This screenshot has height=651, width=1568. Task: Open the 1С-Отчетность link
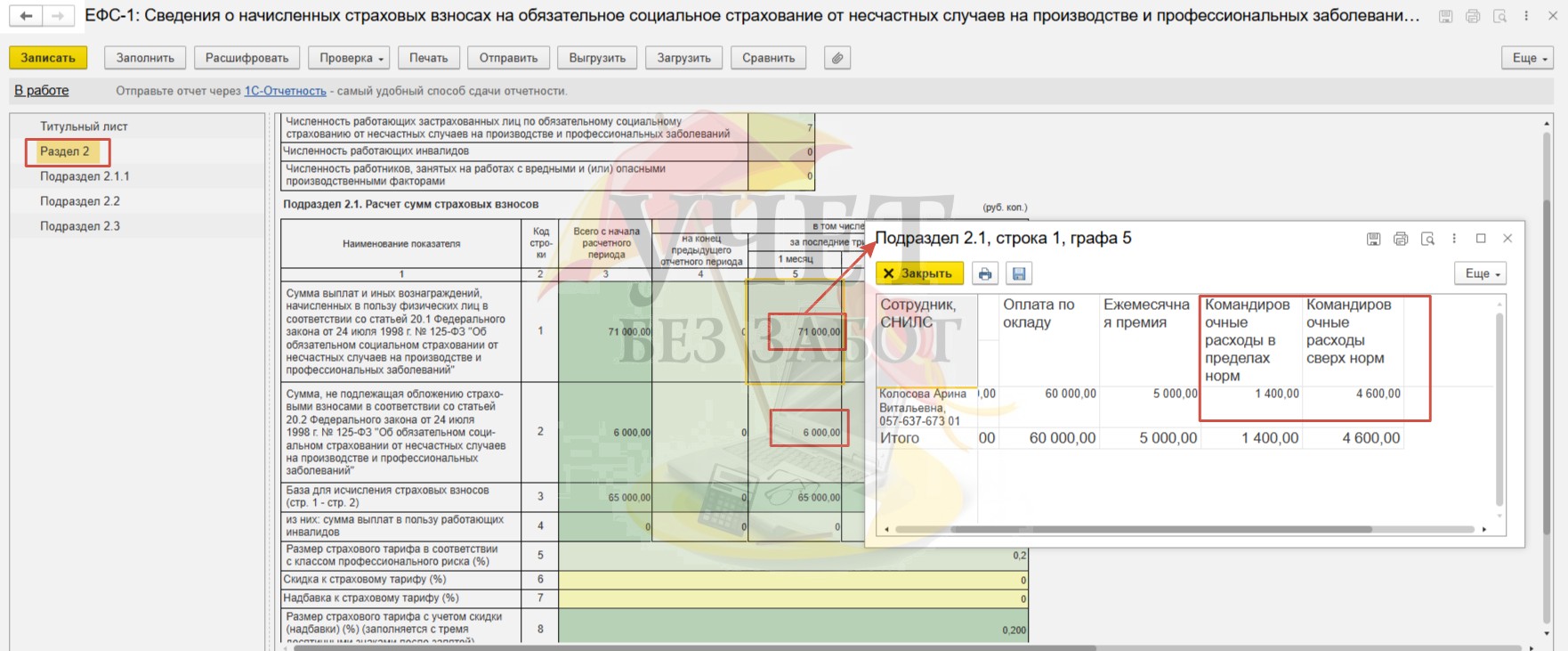point(285,91)
